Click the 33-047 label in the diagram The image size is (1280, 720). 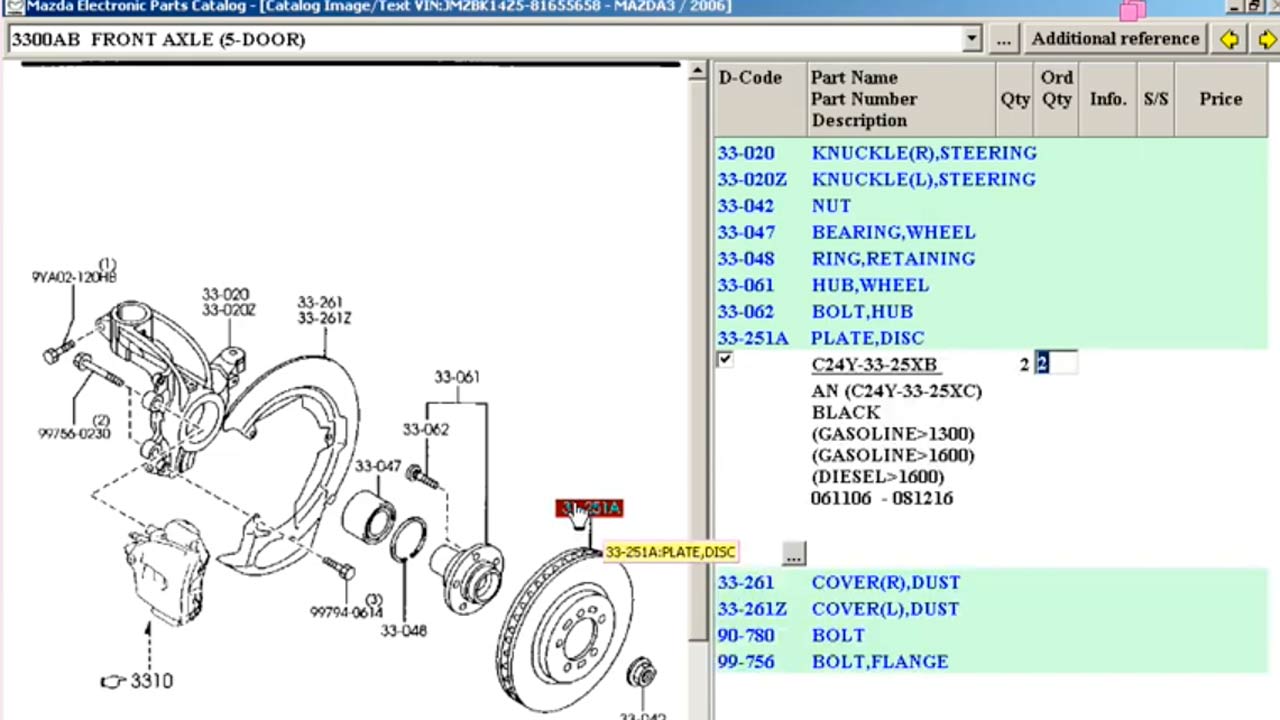click(378, 466)
